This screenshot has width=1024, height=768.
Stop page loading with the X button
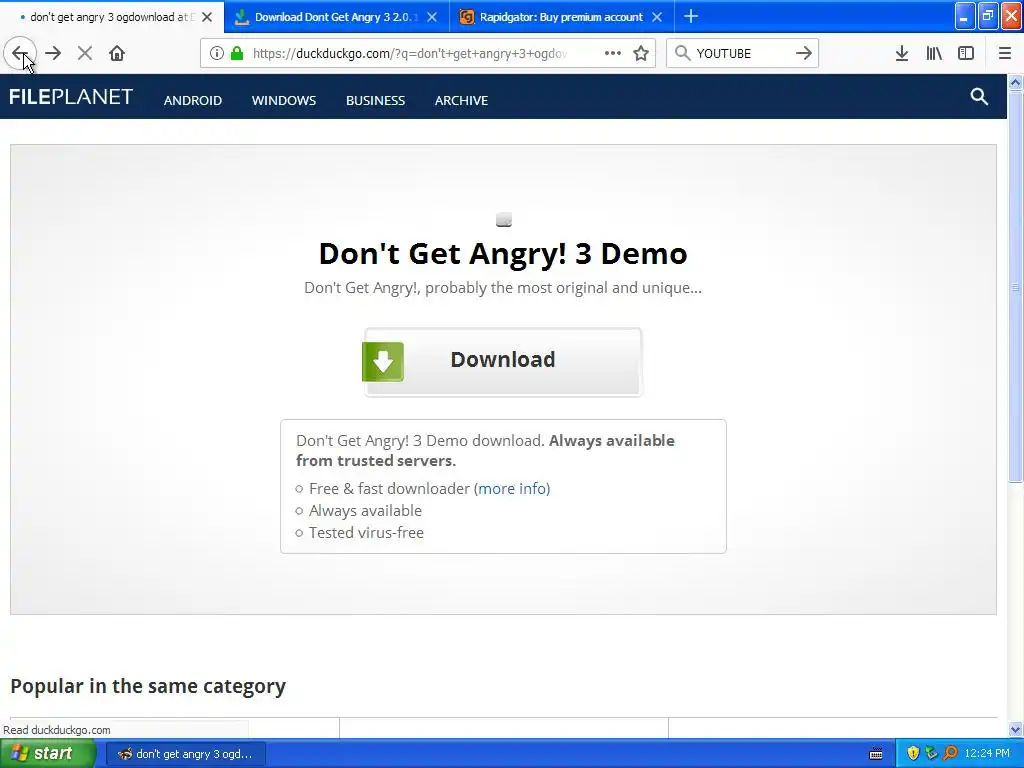pyautogui.click(x=85, y=54)
